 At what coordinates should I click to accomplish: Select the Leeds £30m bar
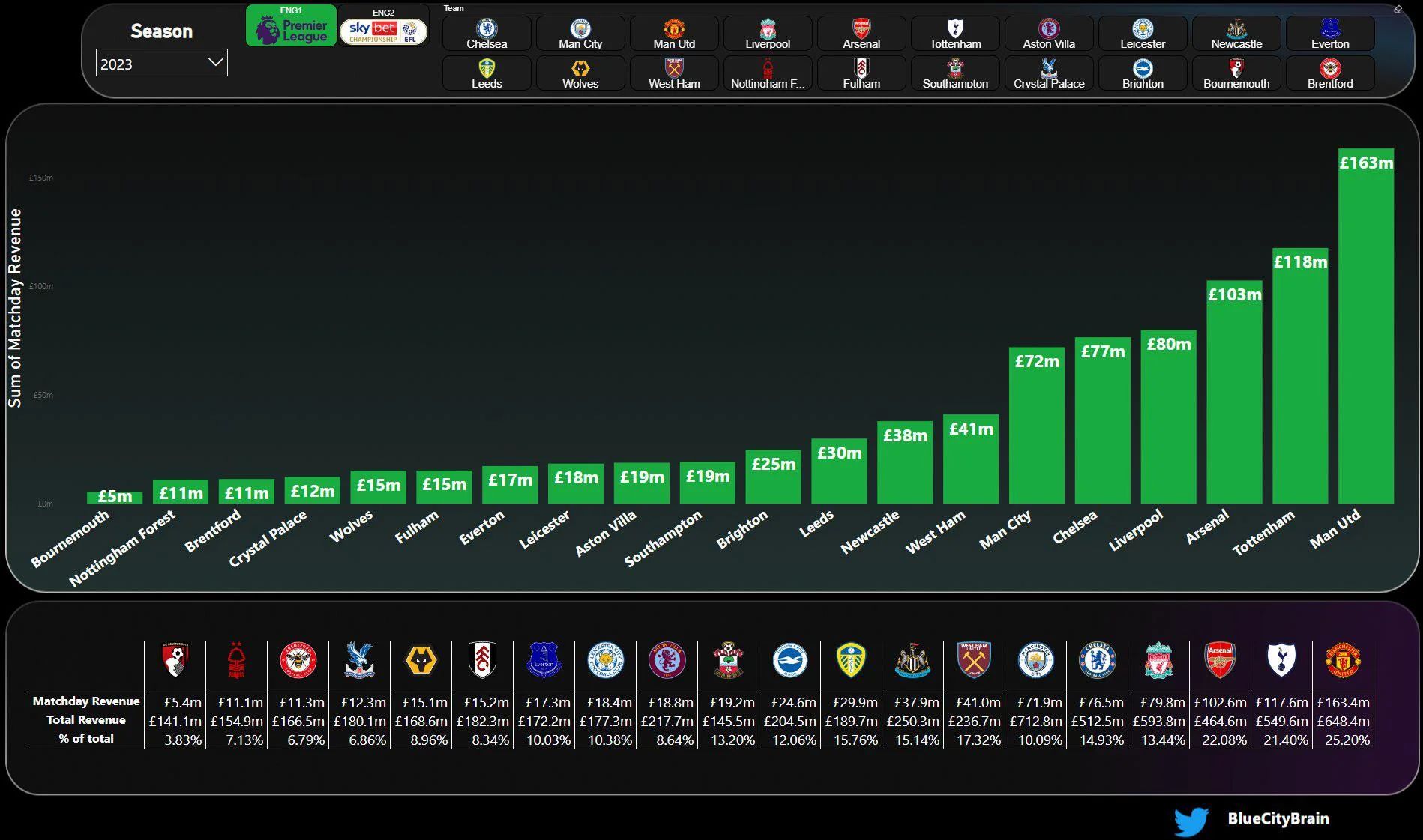(839, 471)
